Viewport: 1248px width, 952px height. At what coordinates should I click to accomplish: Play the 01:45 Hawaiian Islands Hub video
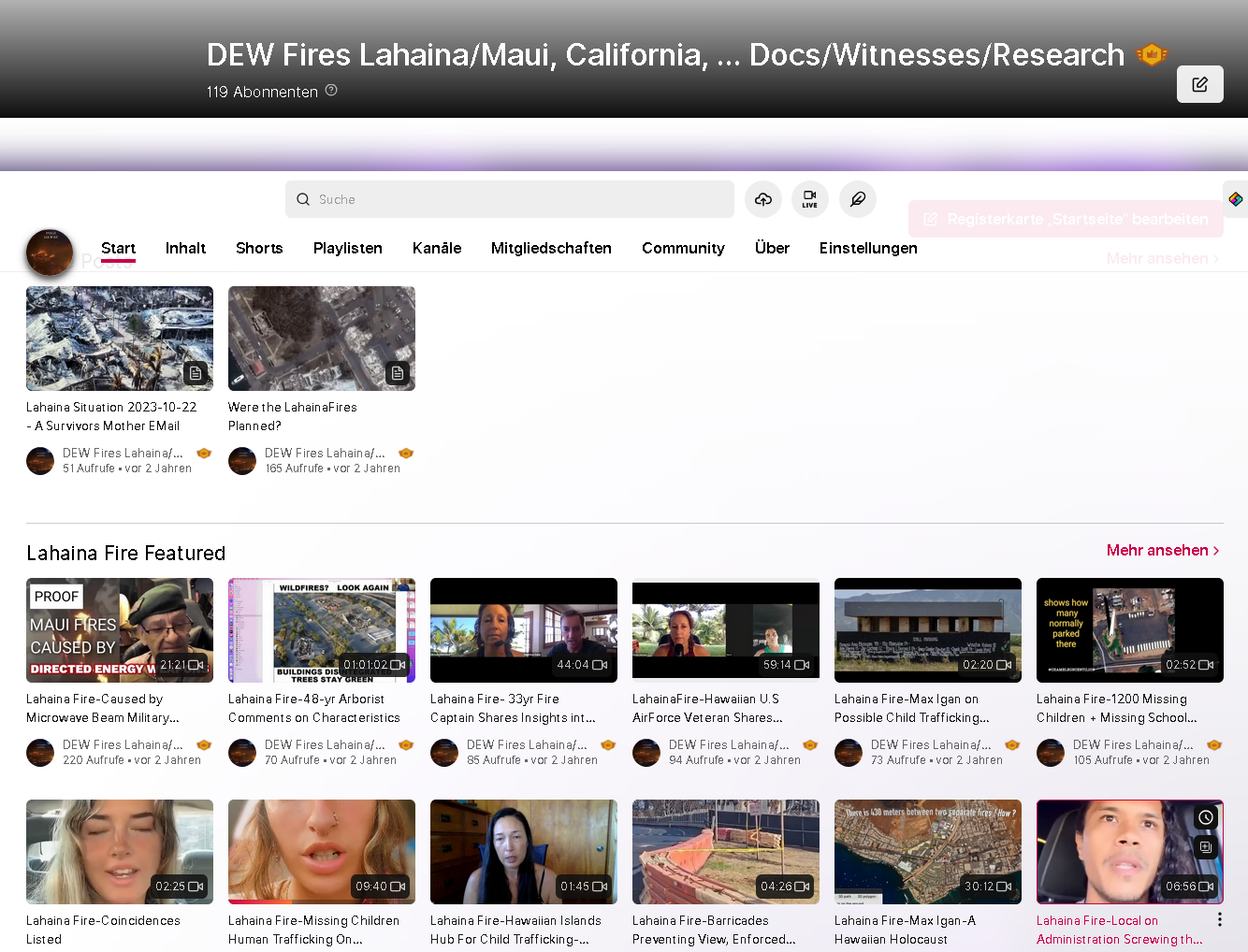[x=524, y=852]
